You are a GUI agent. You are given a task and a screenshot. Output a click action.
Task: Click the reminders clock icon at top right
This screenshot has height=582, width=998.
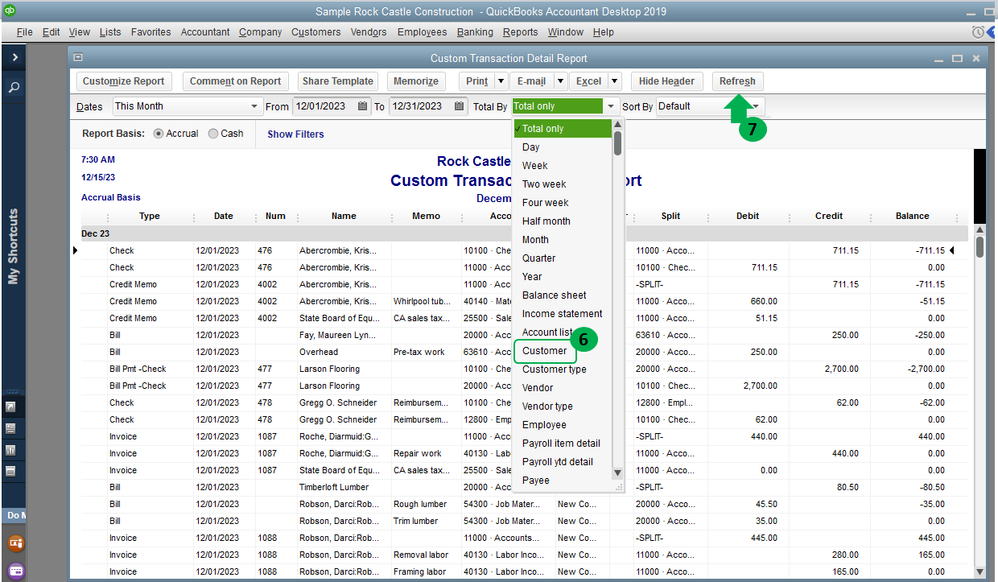tap(978, 32)
